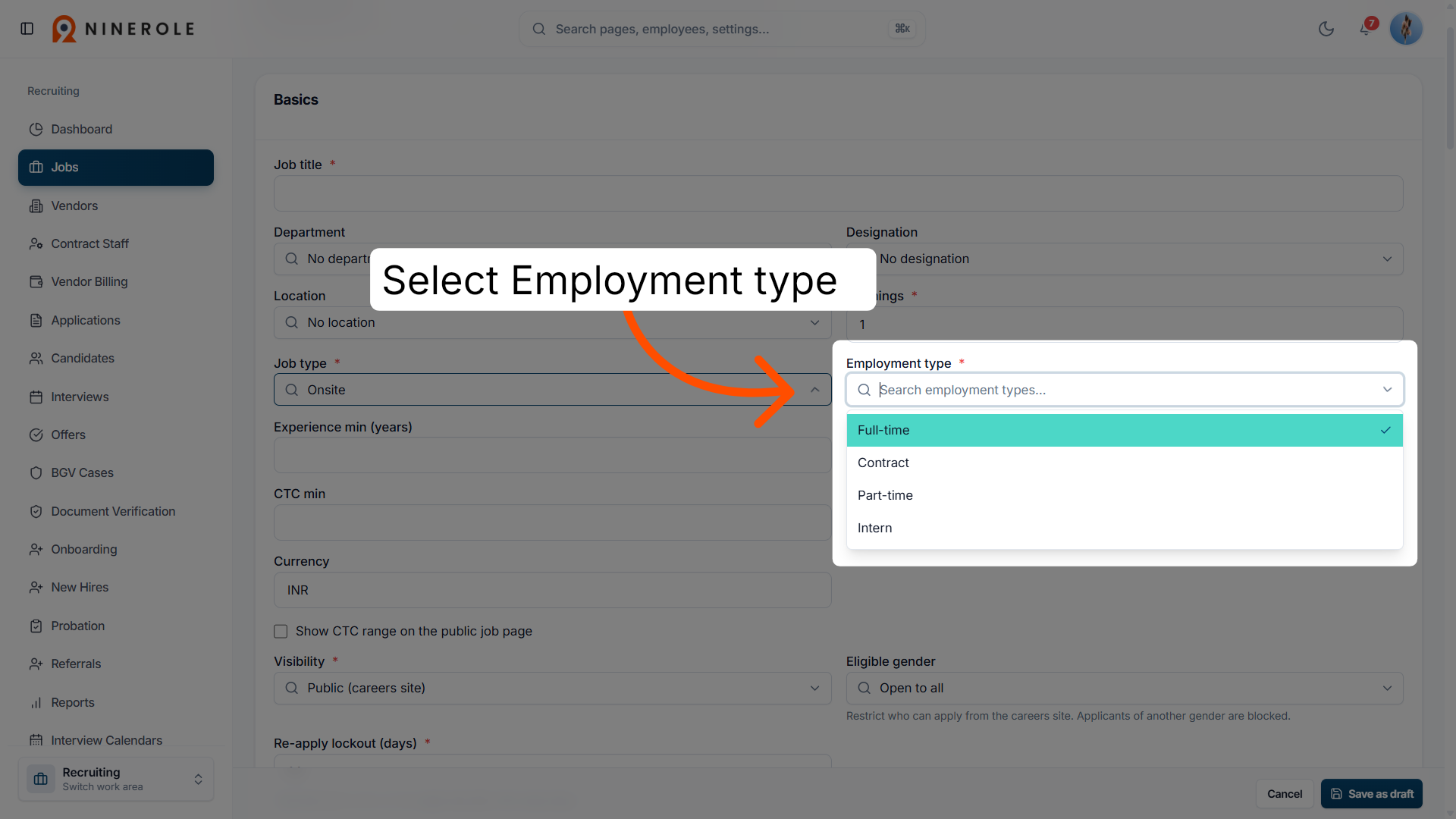Click the Visibility field search icon
Viewport: 1456px width, 819px height.
tap(291, 688)
